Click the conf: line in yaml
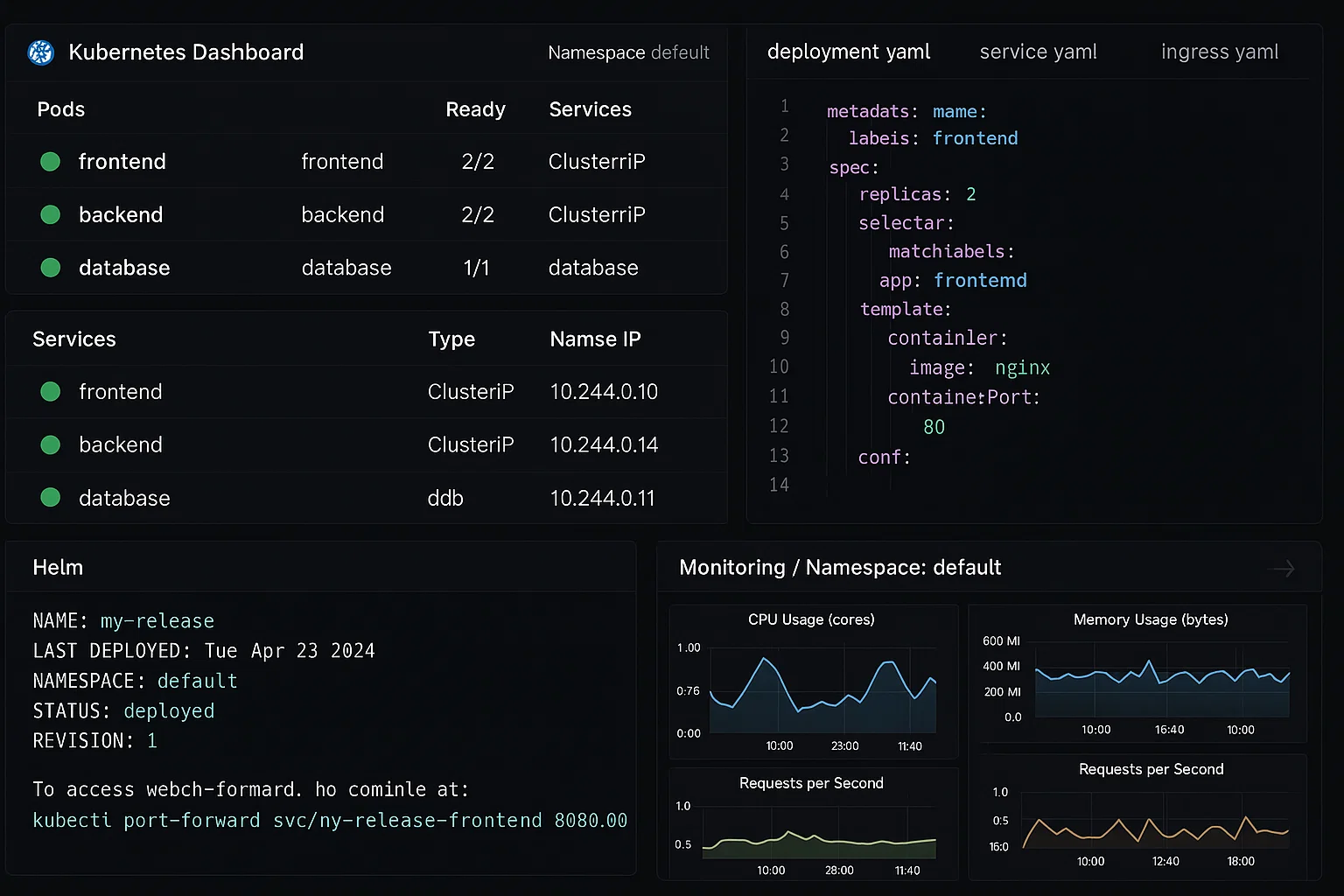 pos(884,457)
